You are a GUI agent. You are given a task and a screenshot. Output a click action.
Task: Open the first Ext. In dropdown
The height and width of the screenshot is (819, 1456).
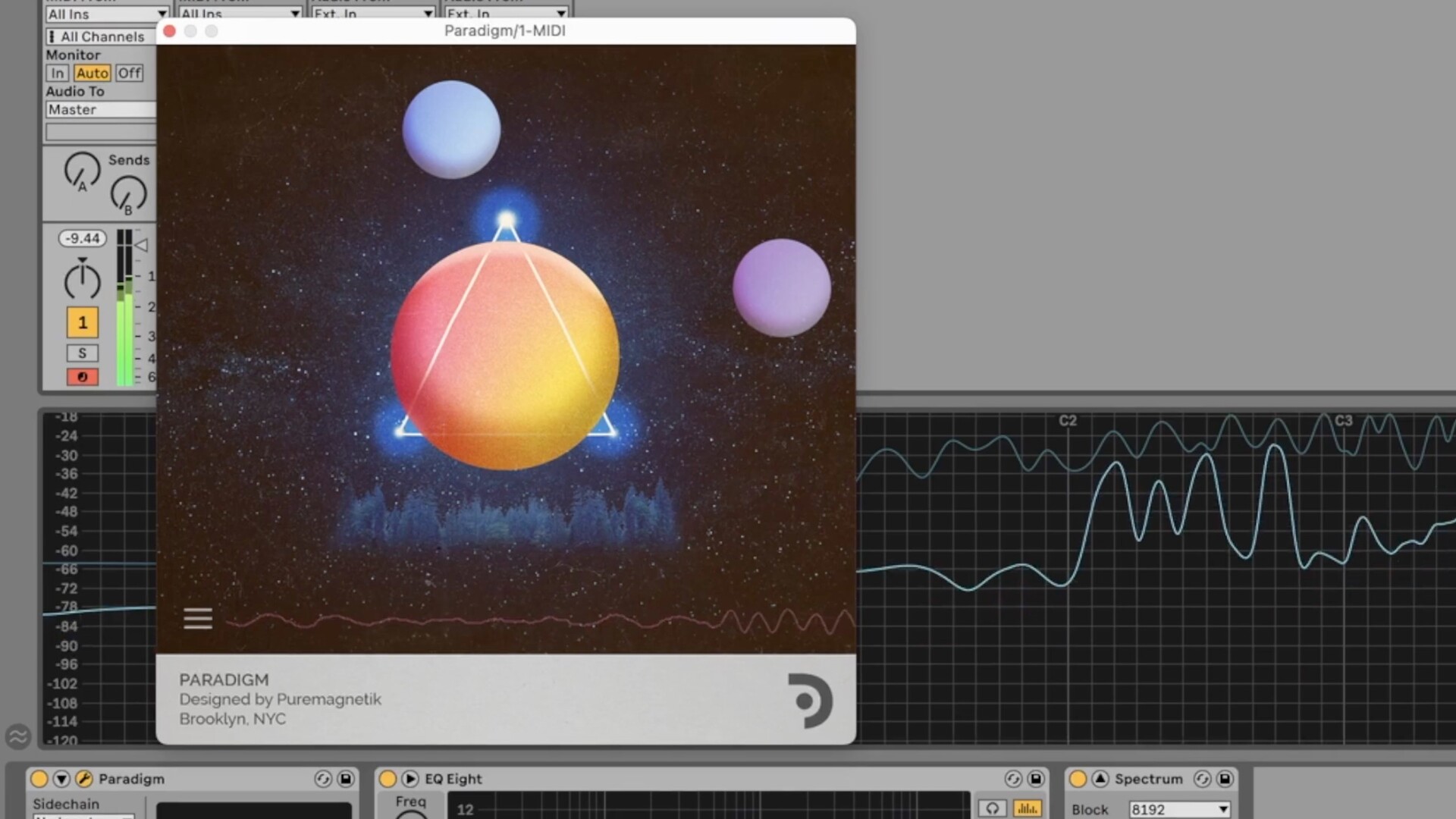click(373, 14)
